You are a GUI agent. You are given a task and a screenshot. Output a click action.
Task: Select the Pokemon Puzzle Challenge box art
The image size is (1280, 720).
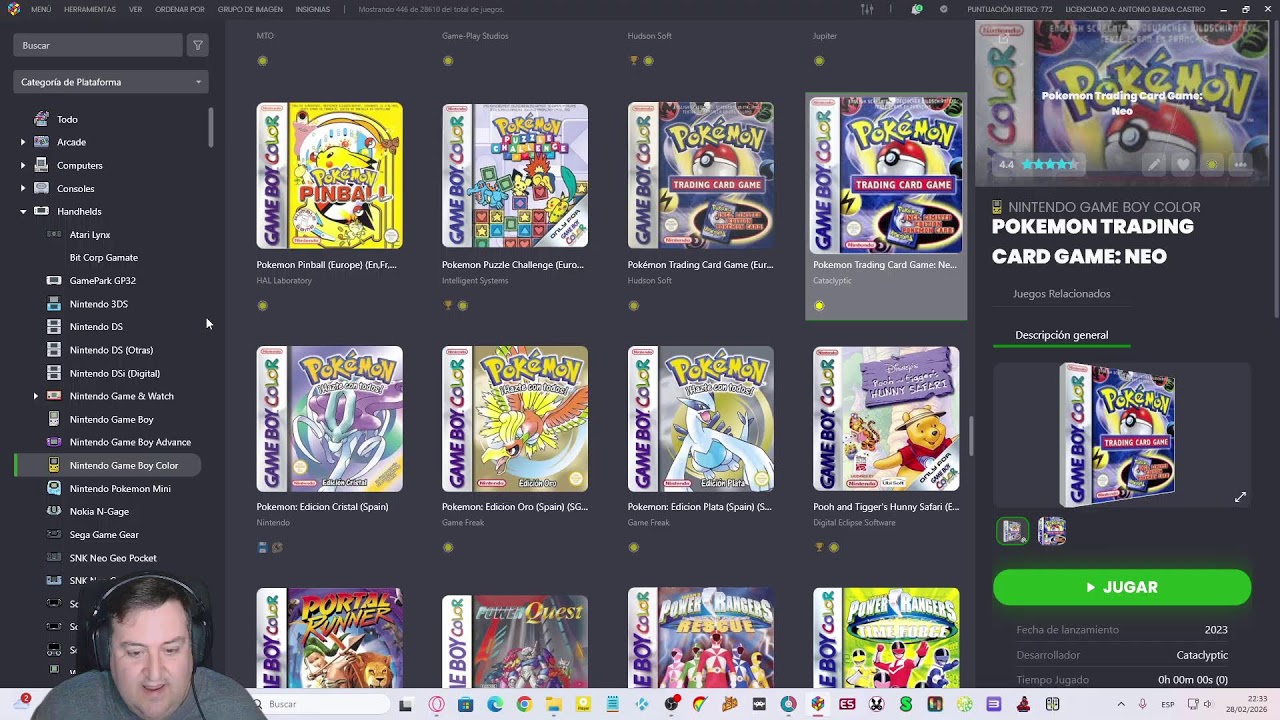pyautogui.click(x=515, y=176)
